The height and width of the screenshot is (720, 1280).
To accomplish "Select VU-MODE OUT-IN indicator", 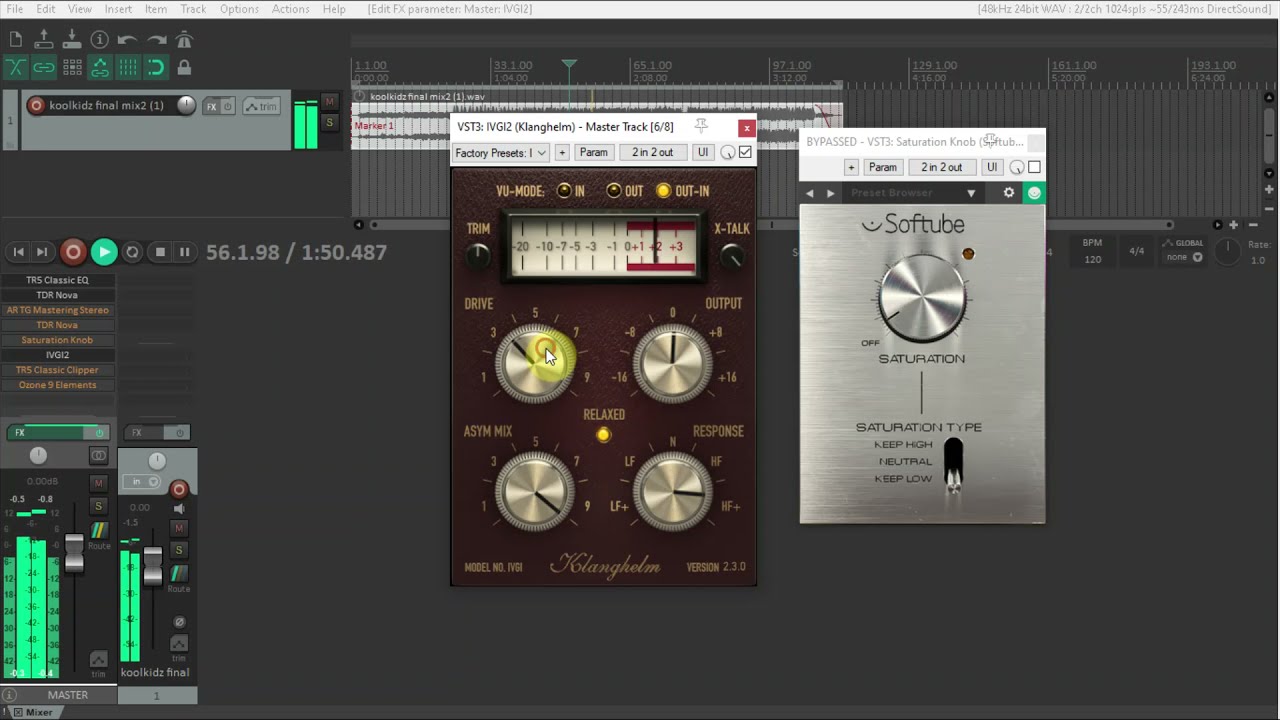I will click(663, 191).
